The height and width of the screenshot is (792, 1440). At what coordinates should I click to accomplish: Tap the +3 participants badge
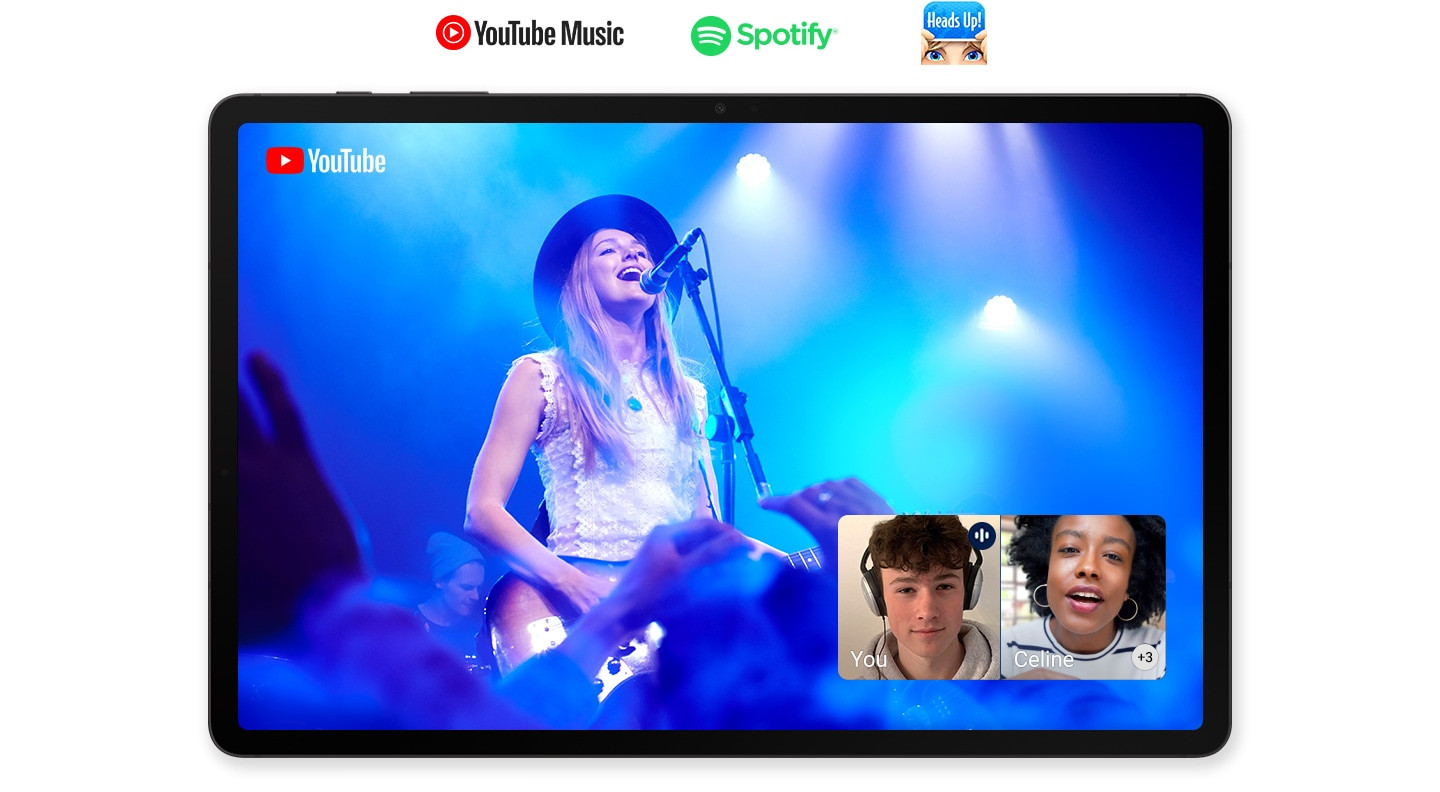1145,657
